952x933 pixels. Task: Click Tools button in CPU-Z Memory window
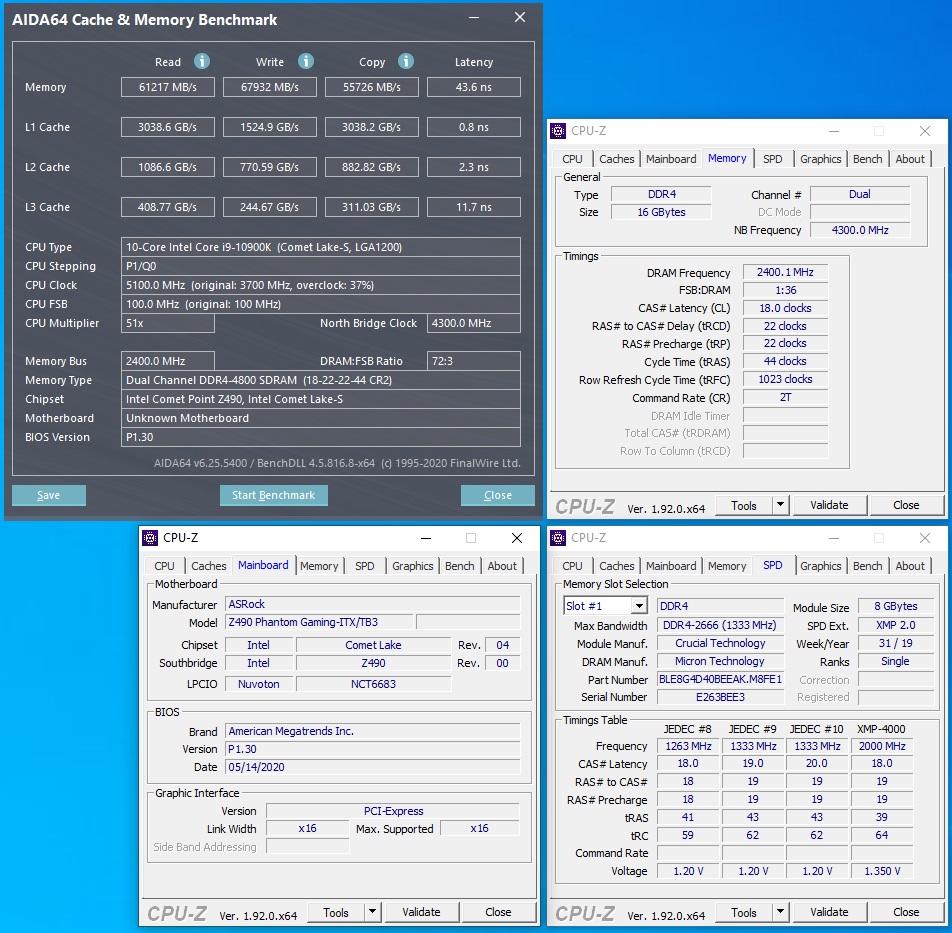point(744,505)
